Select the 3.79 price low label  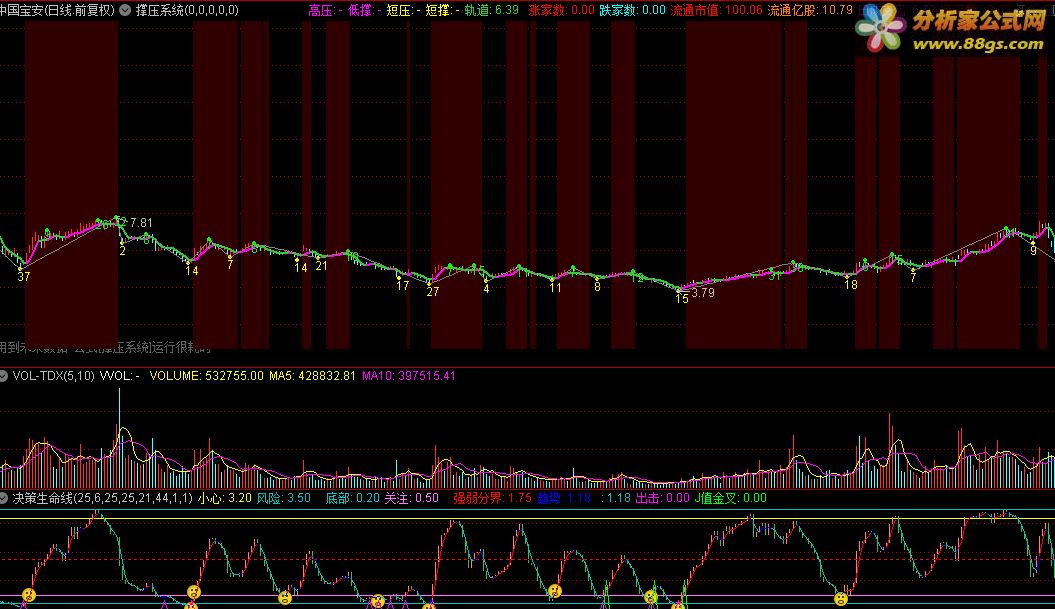(x=703, y=293)
